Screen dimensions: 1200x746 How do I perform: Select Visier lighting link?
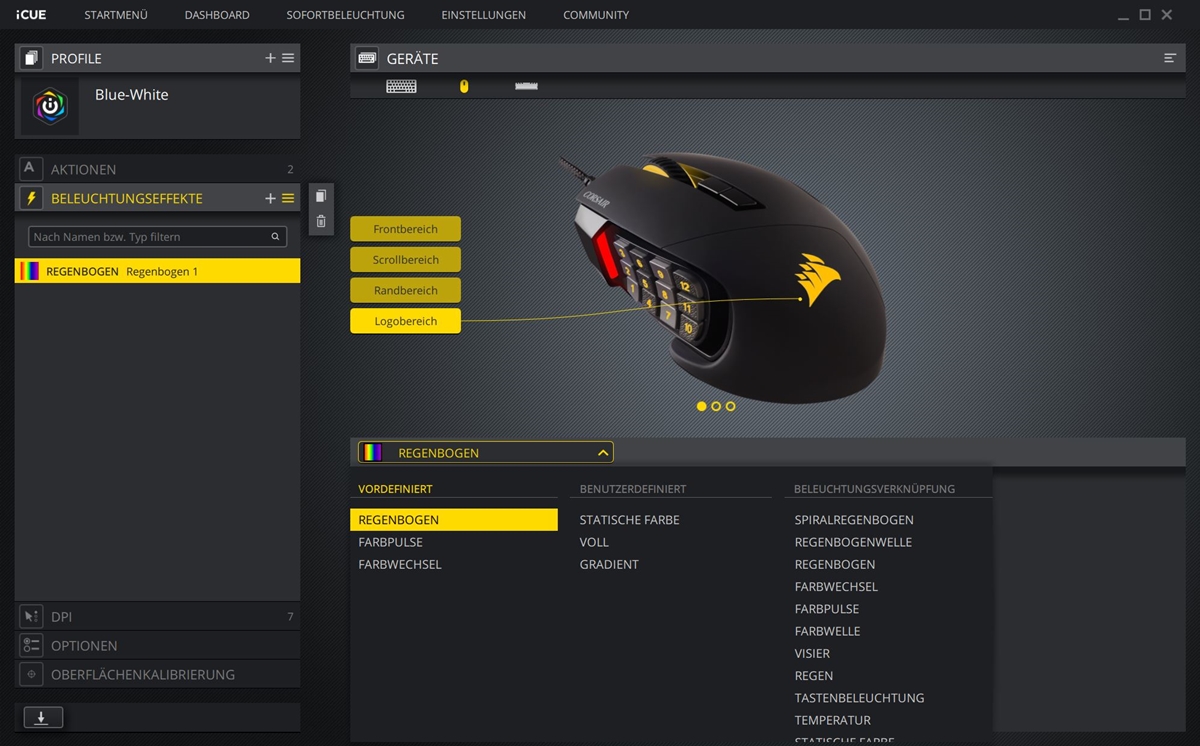click(812, 653)
